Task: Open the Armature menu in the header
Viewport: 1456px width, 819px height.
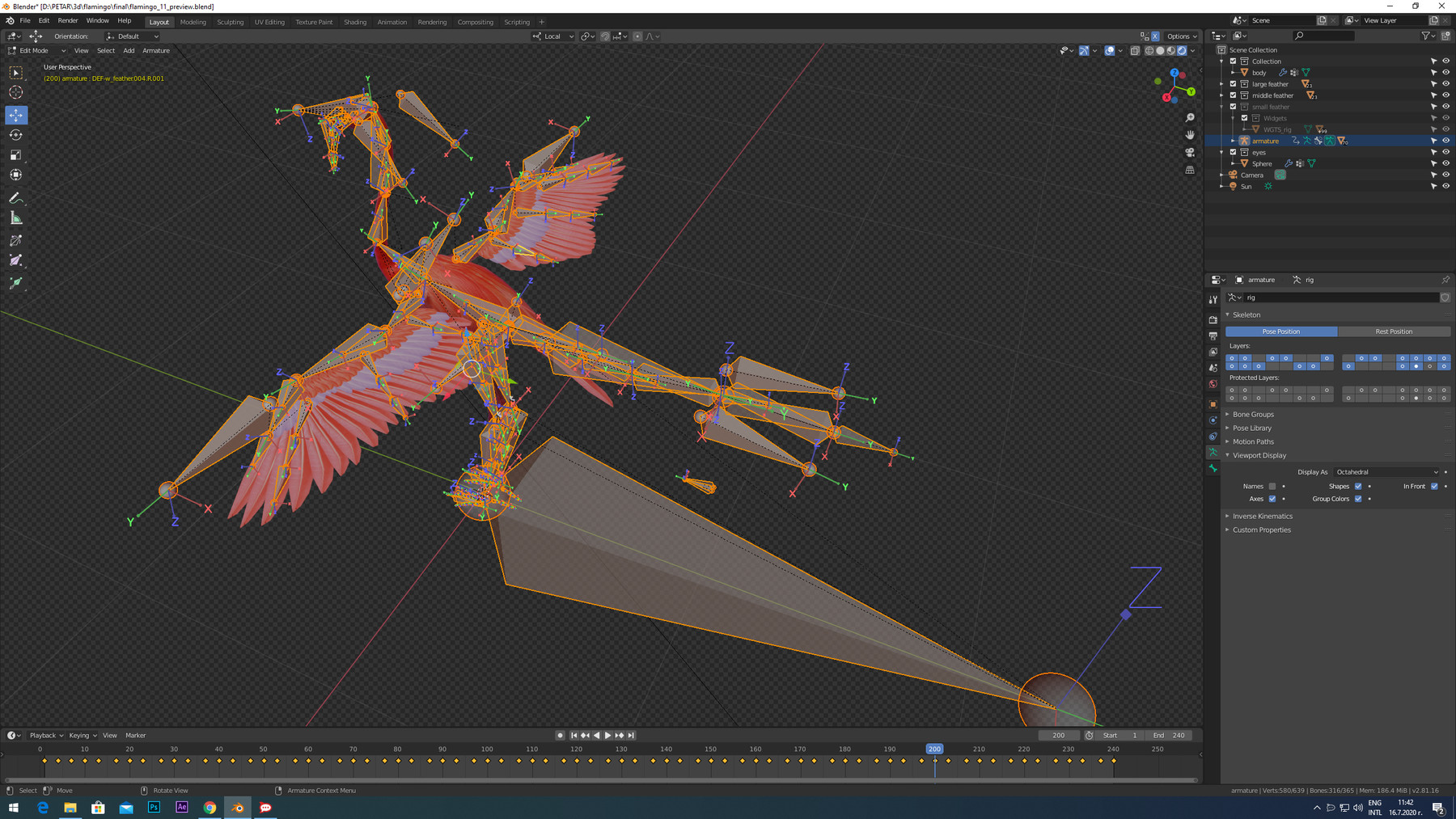Action: coord(155,50)
